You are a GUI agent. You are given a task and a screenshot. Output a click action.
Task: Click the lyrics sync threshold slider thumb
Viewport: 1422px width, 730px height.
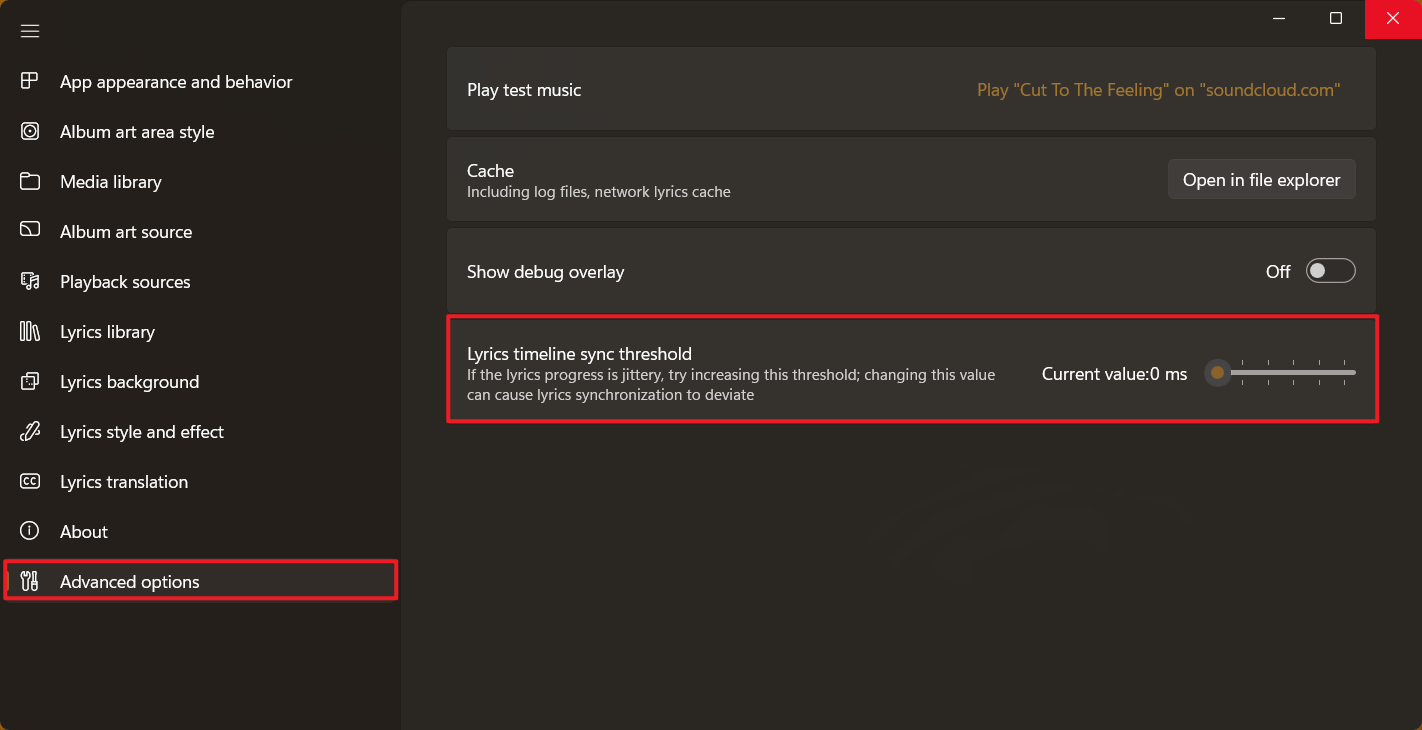(1217, 373)
